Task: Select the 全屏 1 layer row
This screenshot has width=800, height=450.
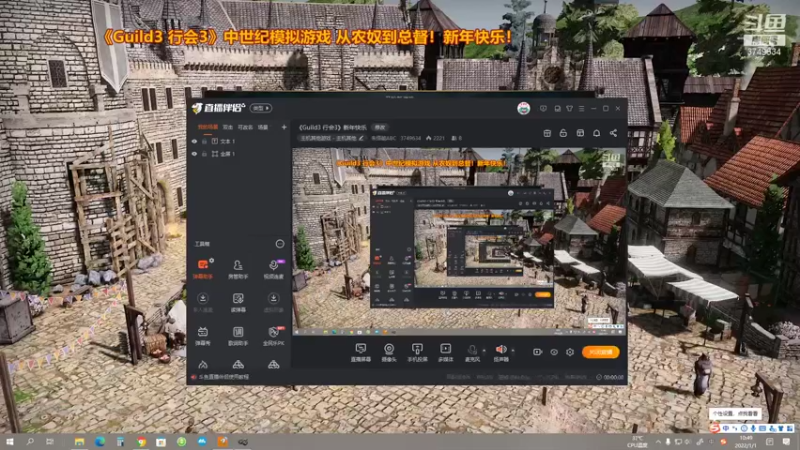Action: (239, 154)
